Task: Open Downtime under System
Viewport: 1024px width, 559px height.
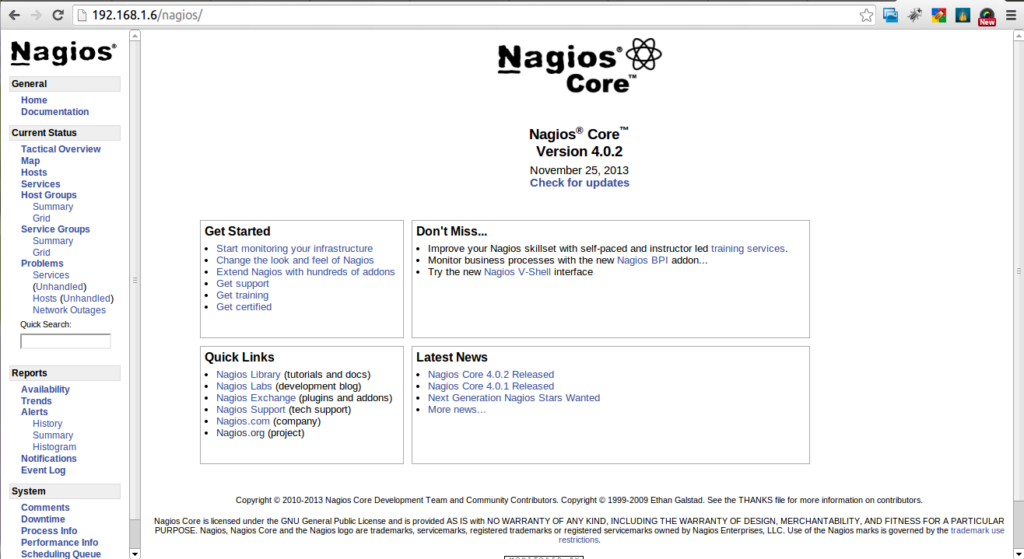Action: coord(43,519)
